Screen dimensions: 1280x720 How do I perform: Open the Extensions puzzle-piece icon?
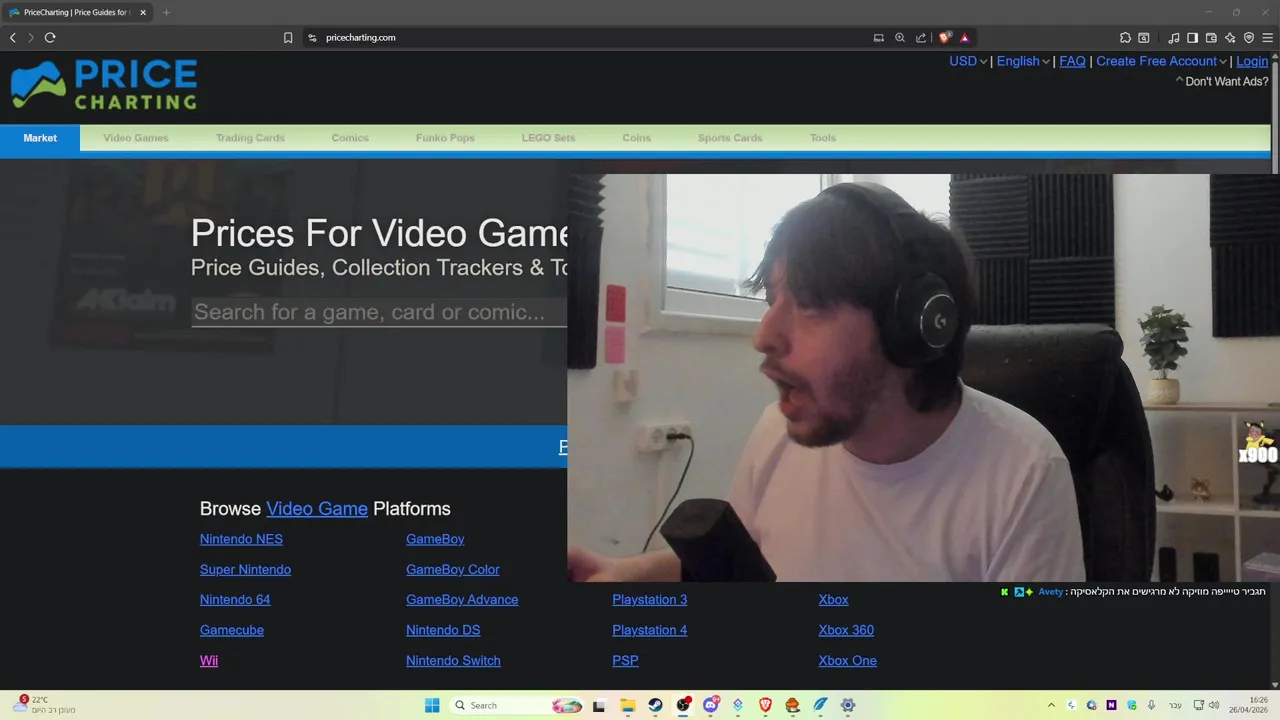[x=1125, y=38]
